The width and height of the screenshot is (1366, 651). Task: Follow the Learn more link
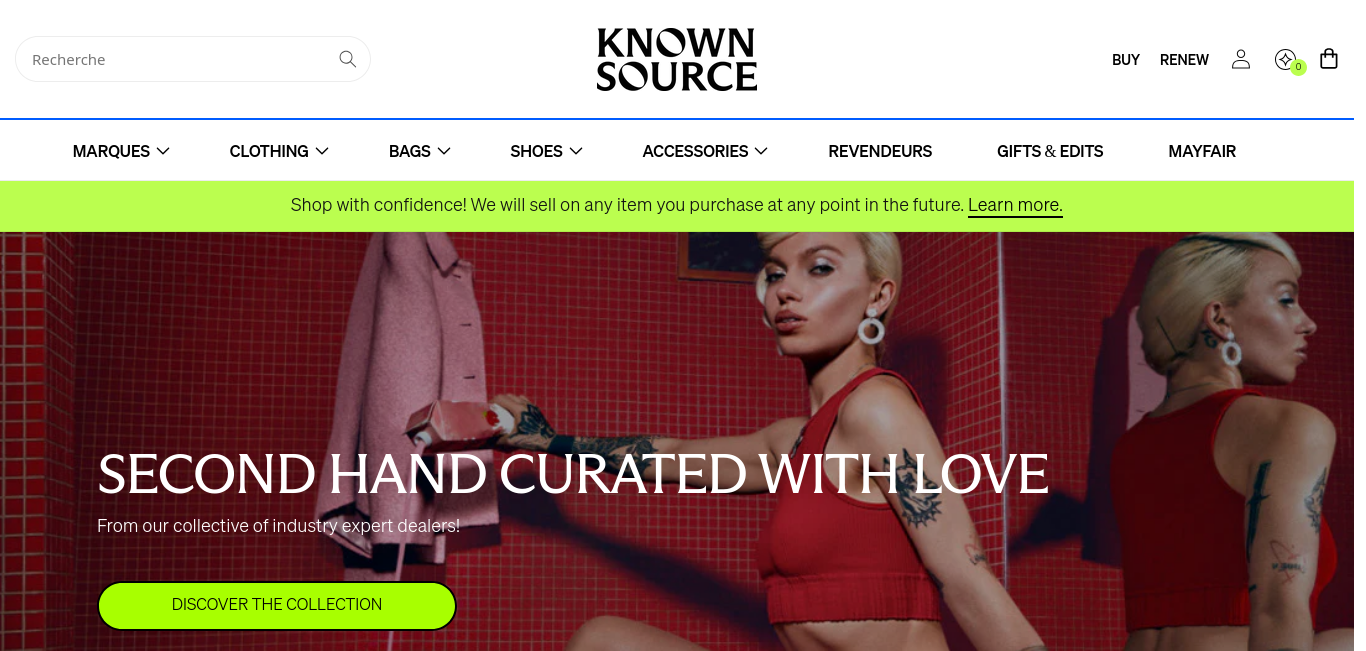coord(1015,205)
